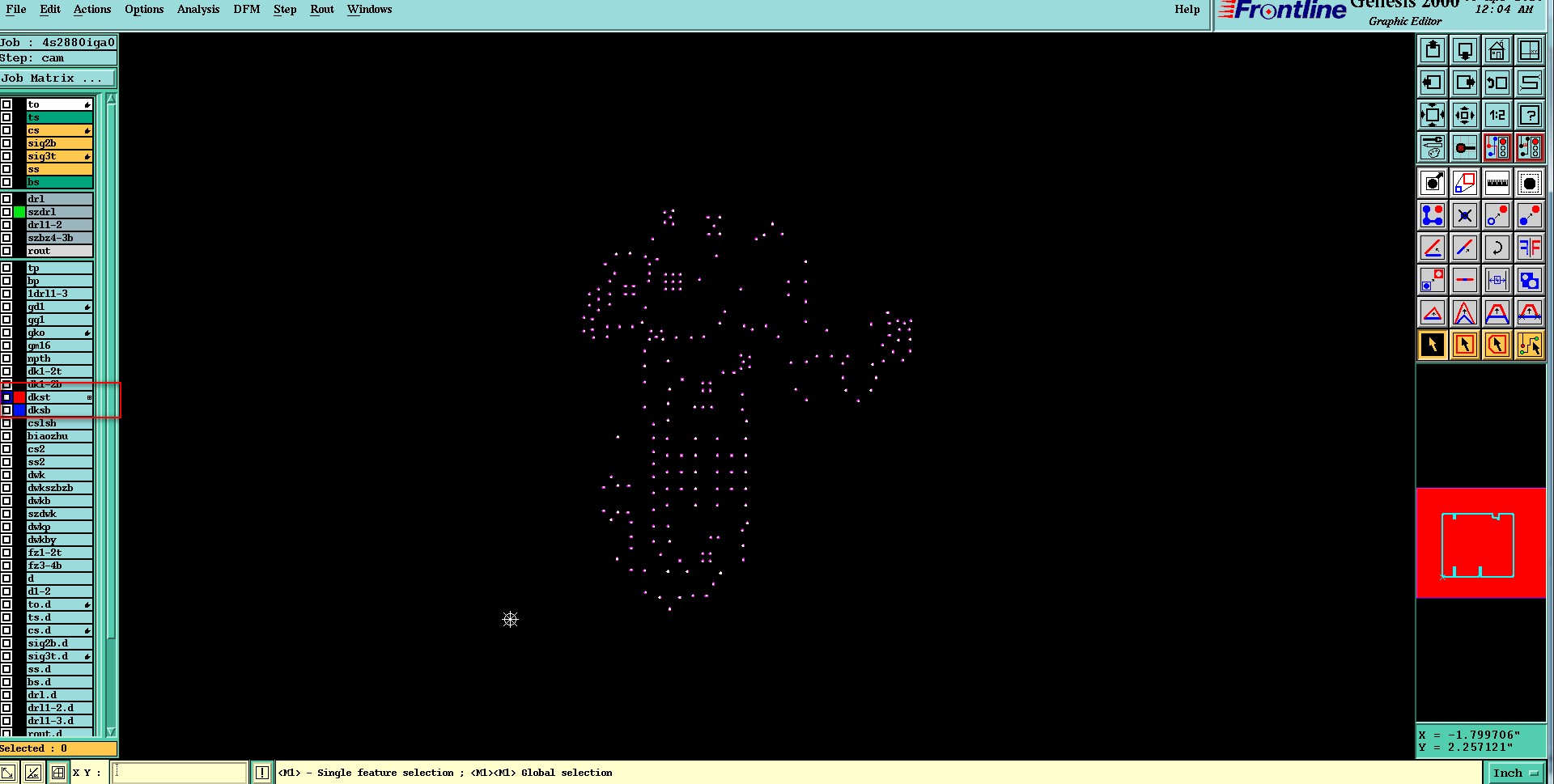Select the ruler measurement tool
This screenshot has width=1554, height=784.
coord(1497,183)
